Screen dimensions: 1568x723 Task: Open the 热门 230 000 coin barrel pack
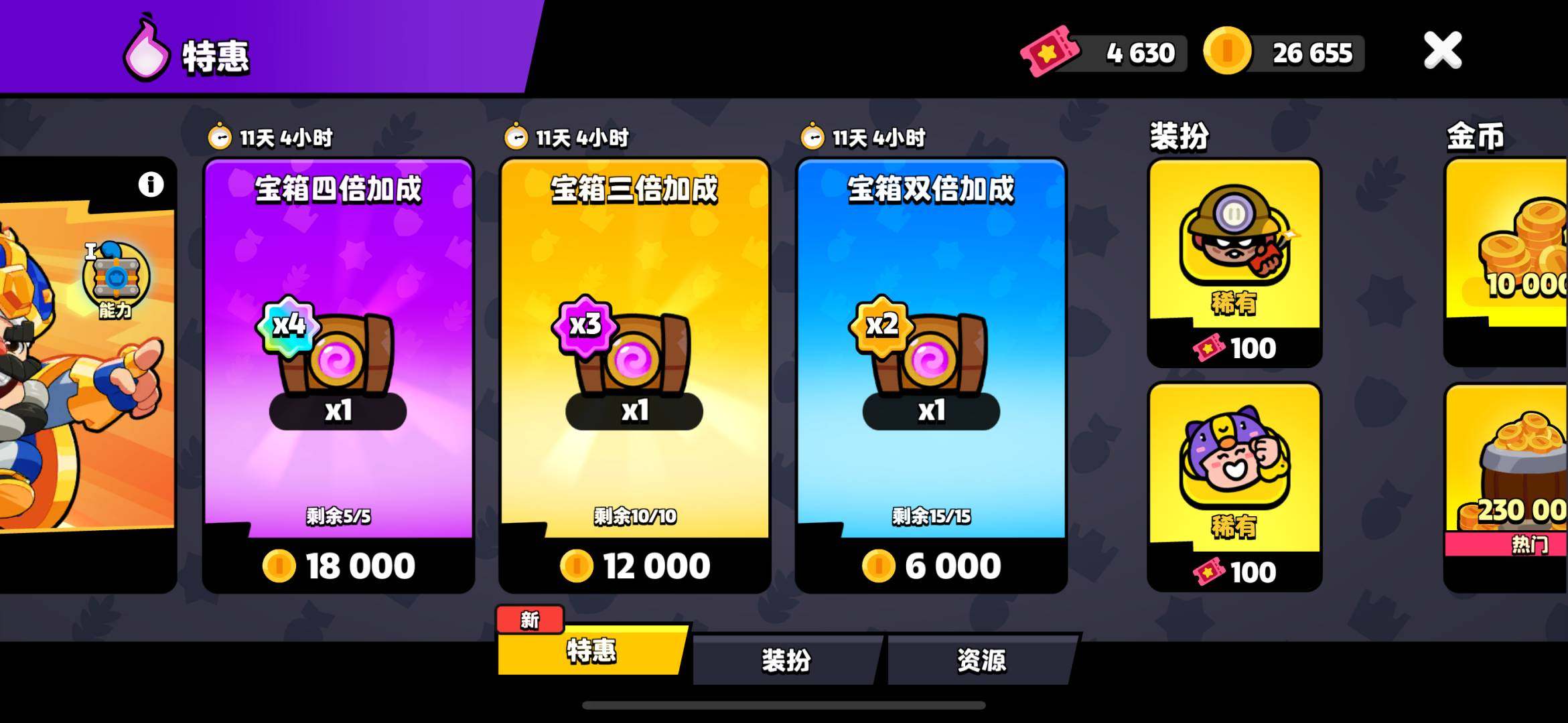tap(1506, 487)
